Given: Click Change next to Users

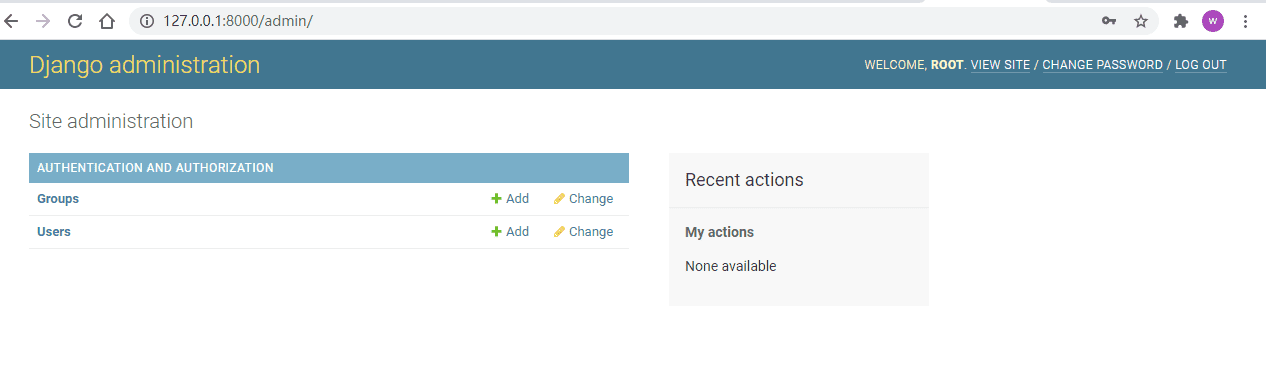Looking at the screenshot, I should 584,232.
